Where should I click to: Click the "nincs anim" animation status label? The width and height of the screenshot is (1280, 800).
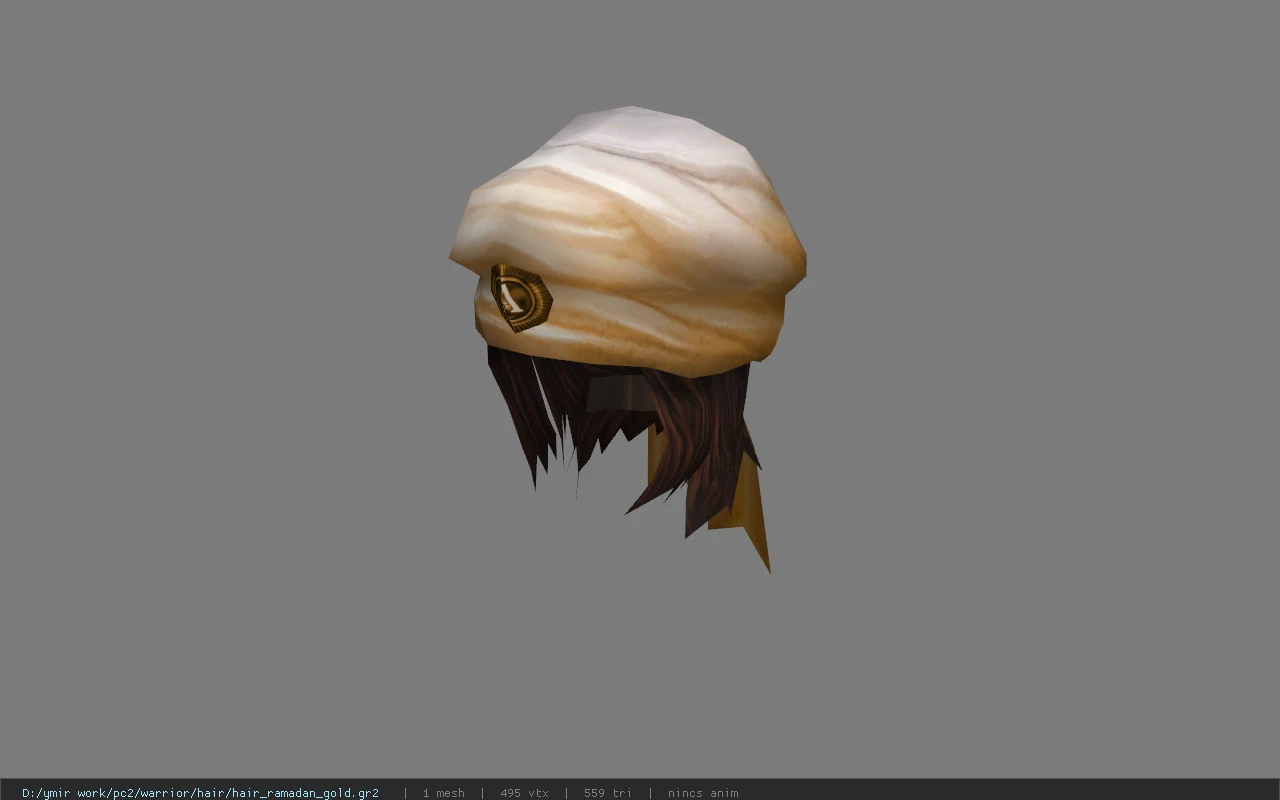(703, 793)
